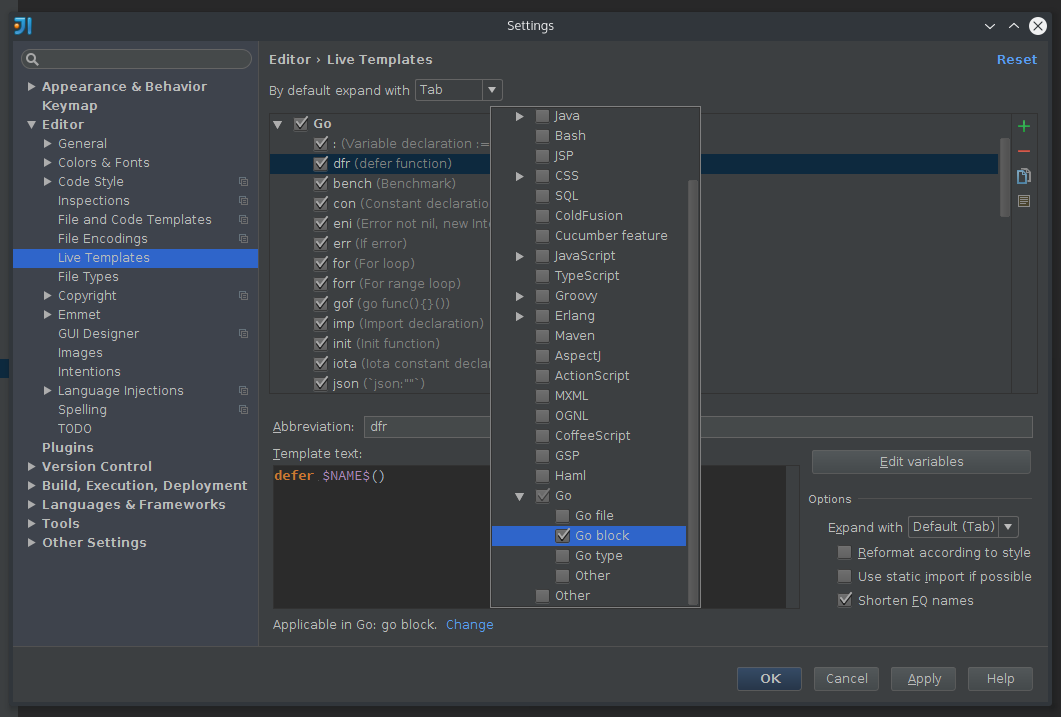
Task: Click the restore deleted defaults icon
Action: point(1023,201)
